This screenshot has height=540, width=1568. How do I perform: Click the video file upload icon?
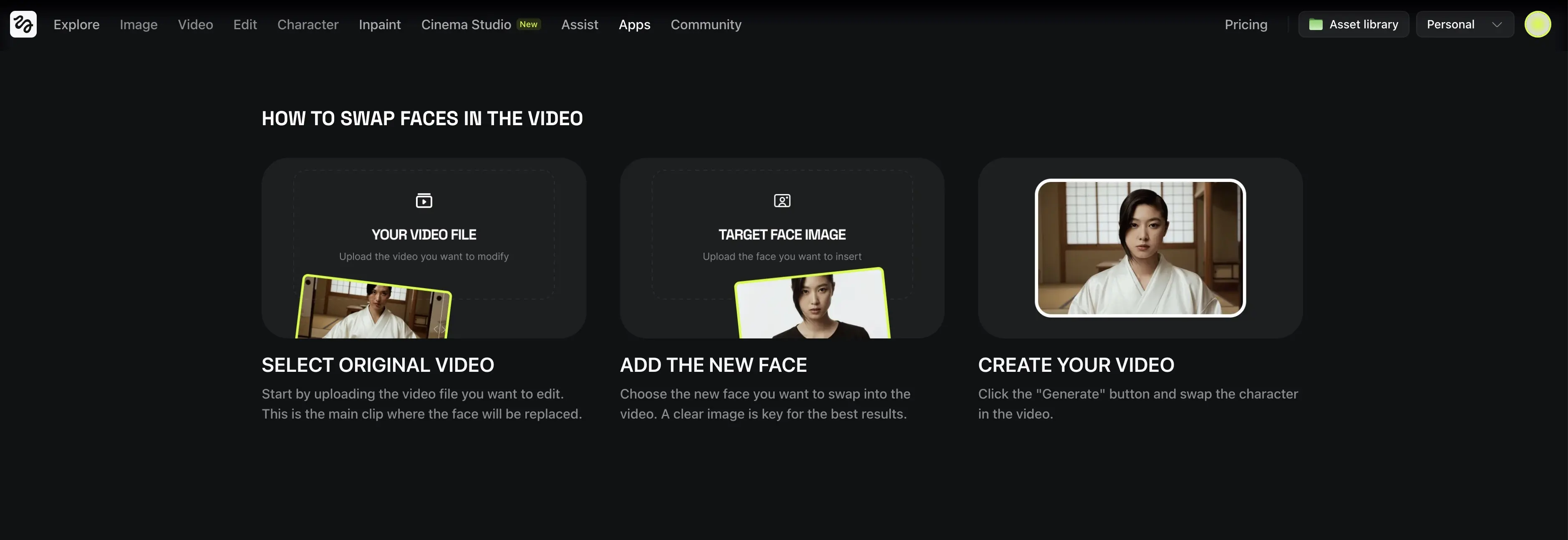pos(424,200)
